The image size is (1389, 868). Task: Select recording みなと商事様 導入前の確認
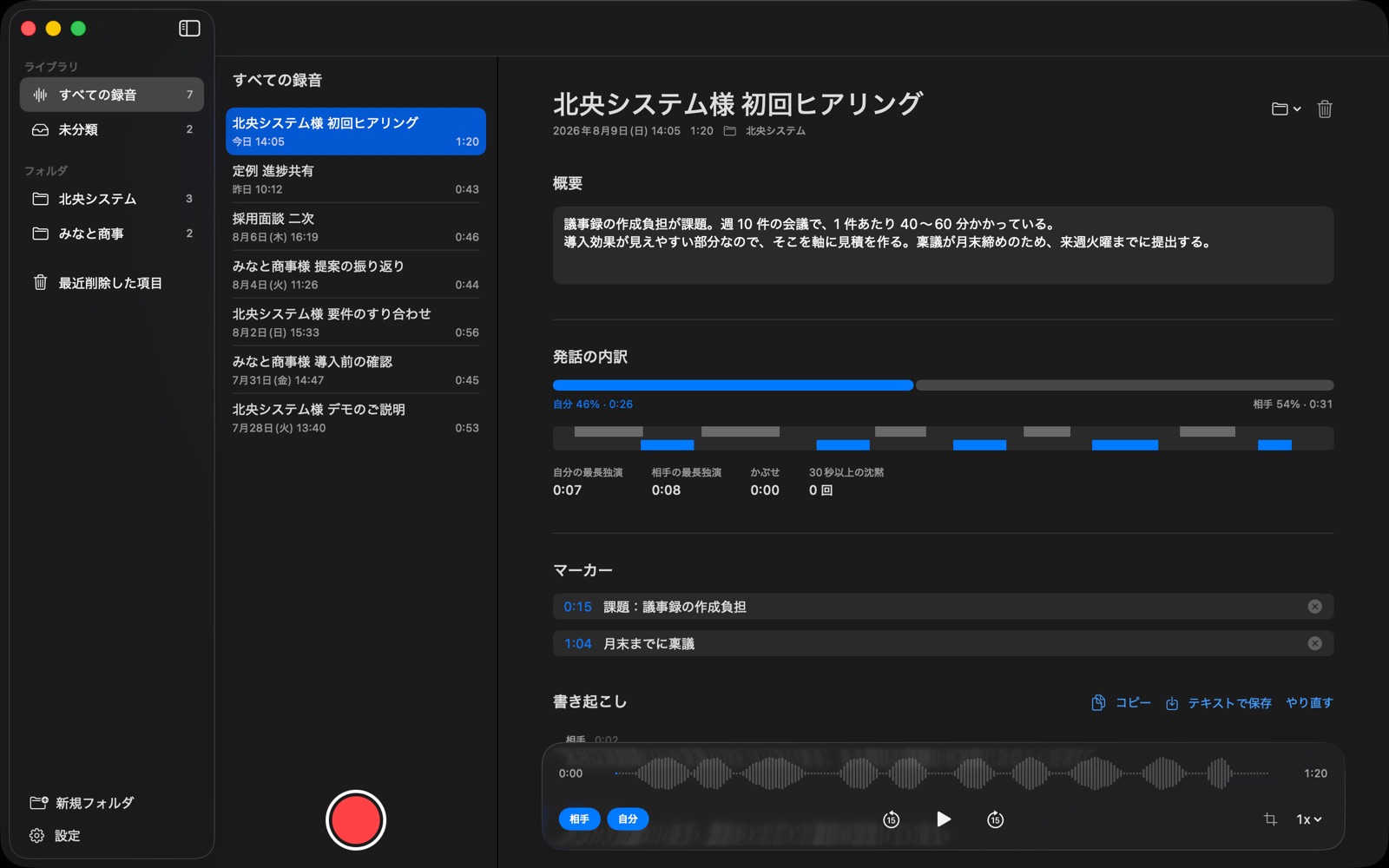[356, 371]
